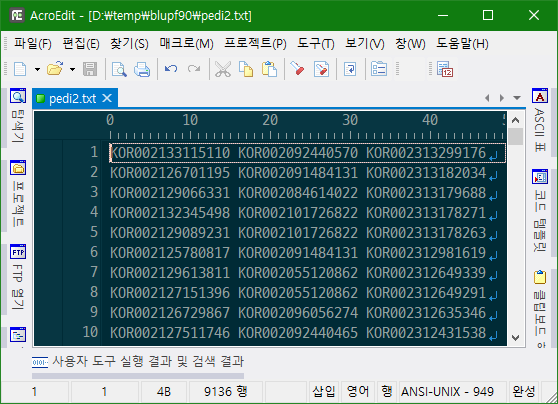Screen dimensions: 558x404
Task: Open the 창(W) menu
Action: [x=410, y=44]
